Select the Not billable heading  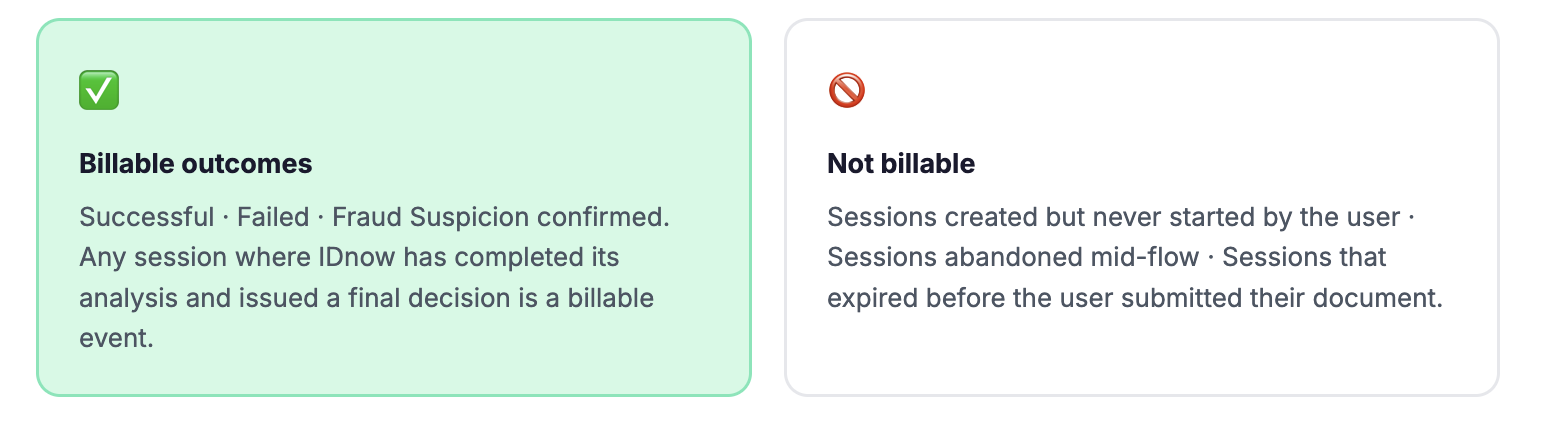coord(901,164)
